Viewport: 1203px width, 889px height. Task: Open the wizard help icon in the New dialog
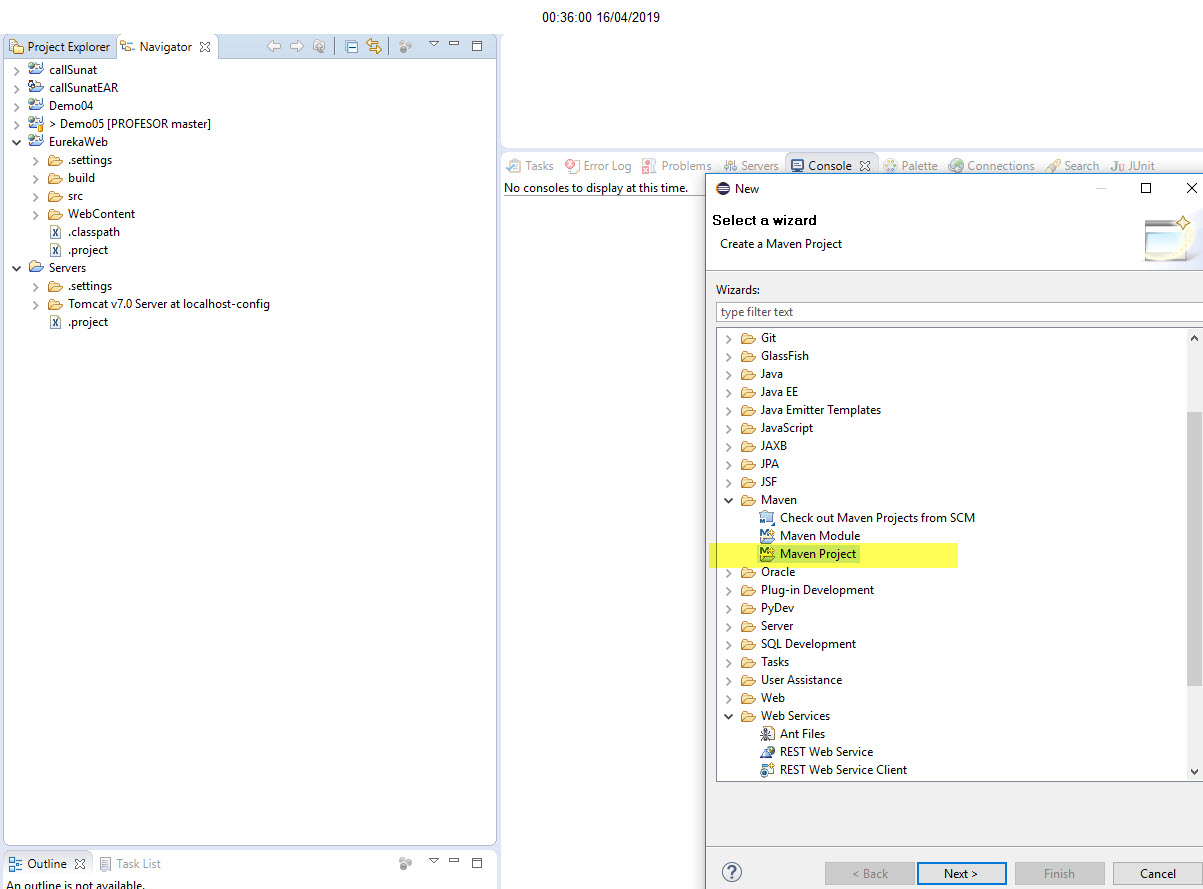click(x=731, y=873)
